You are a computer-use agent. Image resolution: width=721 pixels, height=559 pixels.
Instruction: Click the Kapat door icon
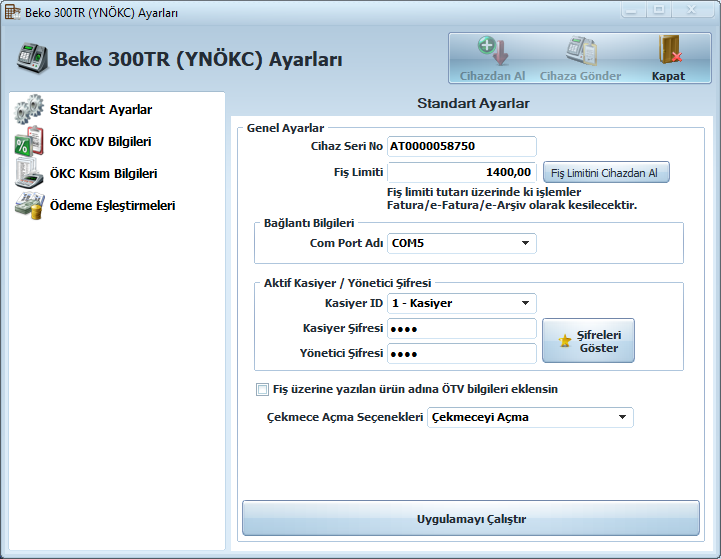click(x=668, y=50)
